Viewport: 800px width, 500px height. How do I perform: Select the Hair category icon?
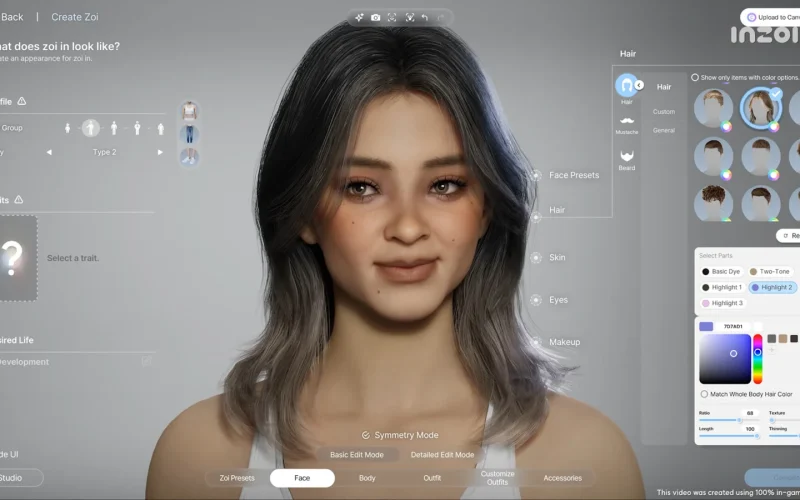point(626,85)
